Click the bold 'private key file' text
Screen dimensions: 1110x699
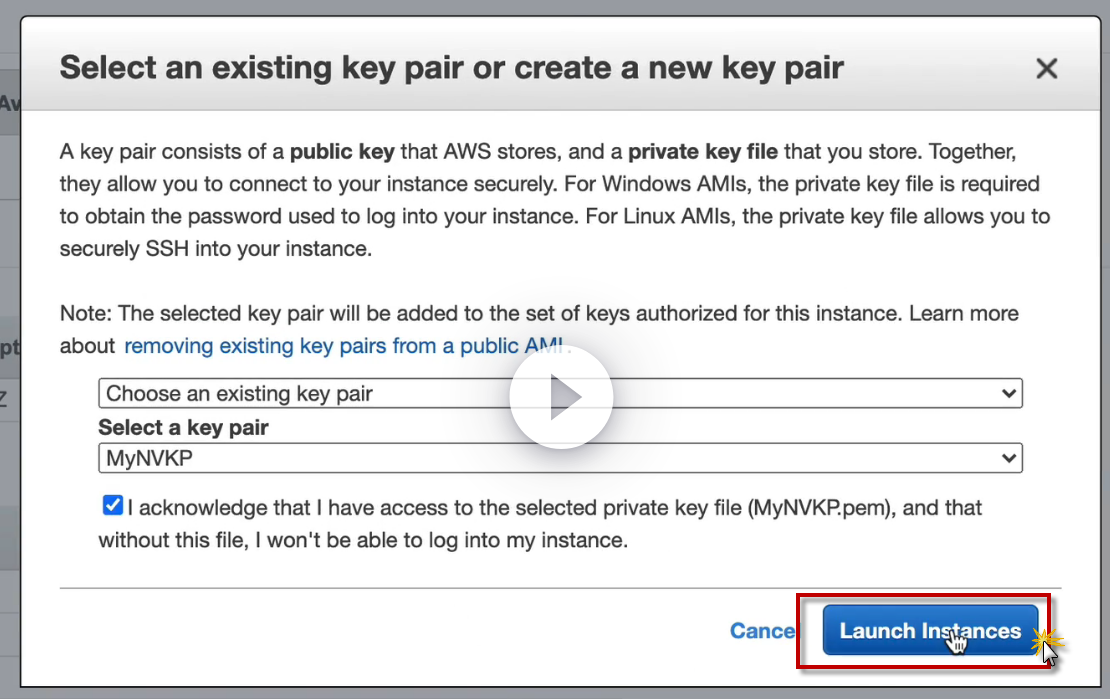(702, 152)
